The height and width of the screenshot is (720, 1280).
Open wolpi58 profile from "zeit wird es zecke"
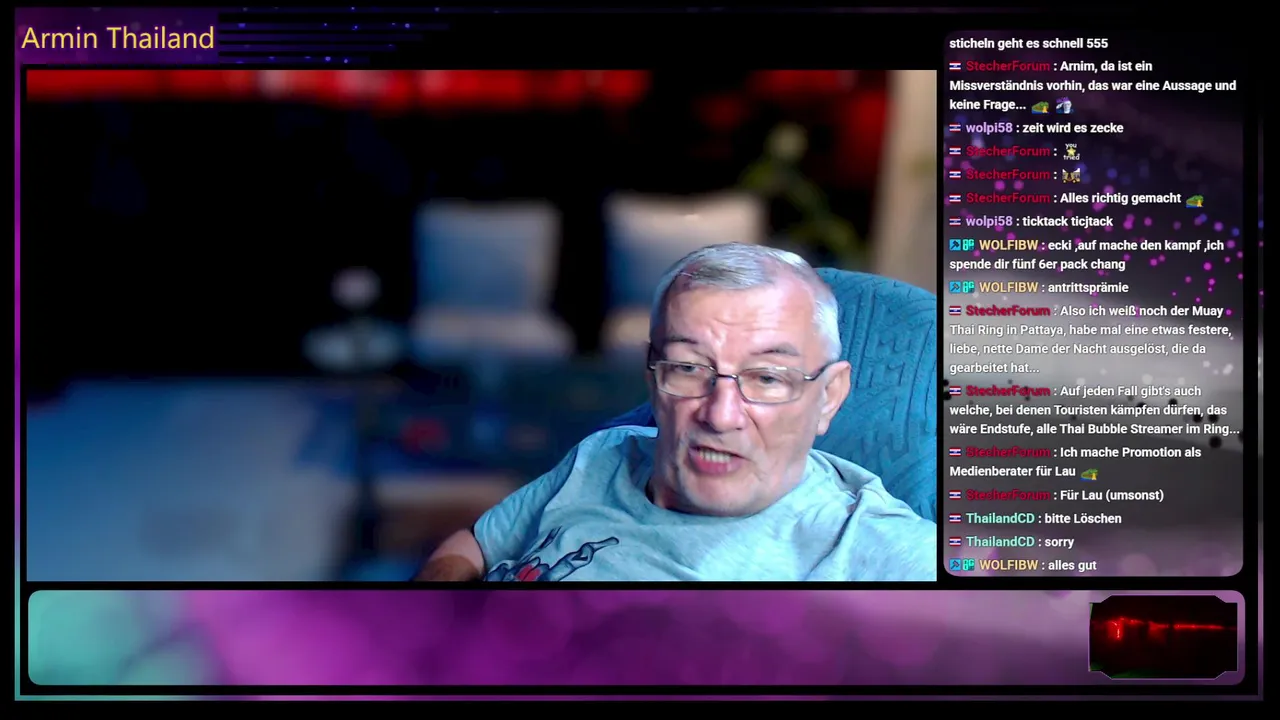click(989, 128)
